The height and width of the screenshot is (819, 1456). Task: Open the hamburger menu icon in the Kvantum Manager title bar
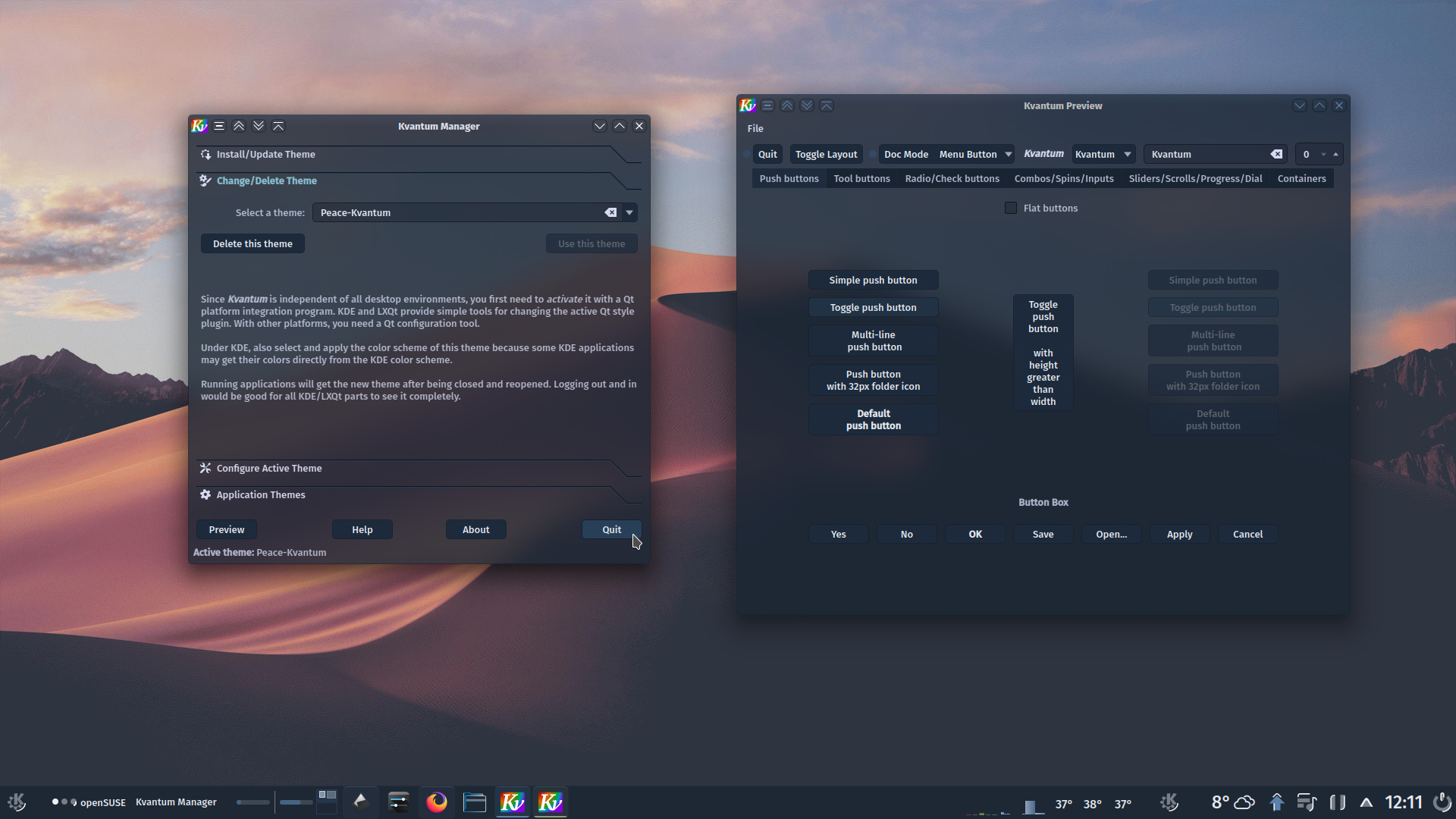click(219, 126)
